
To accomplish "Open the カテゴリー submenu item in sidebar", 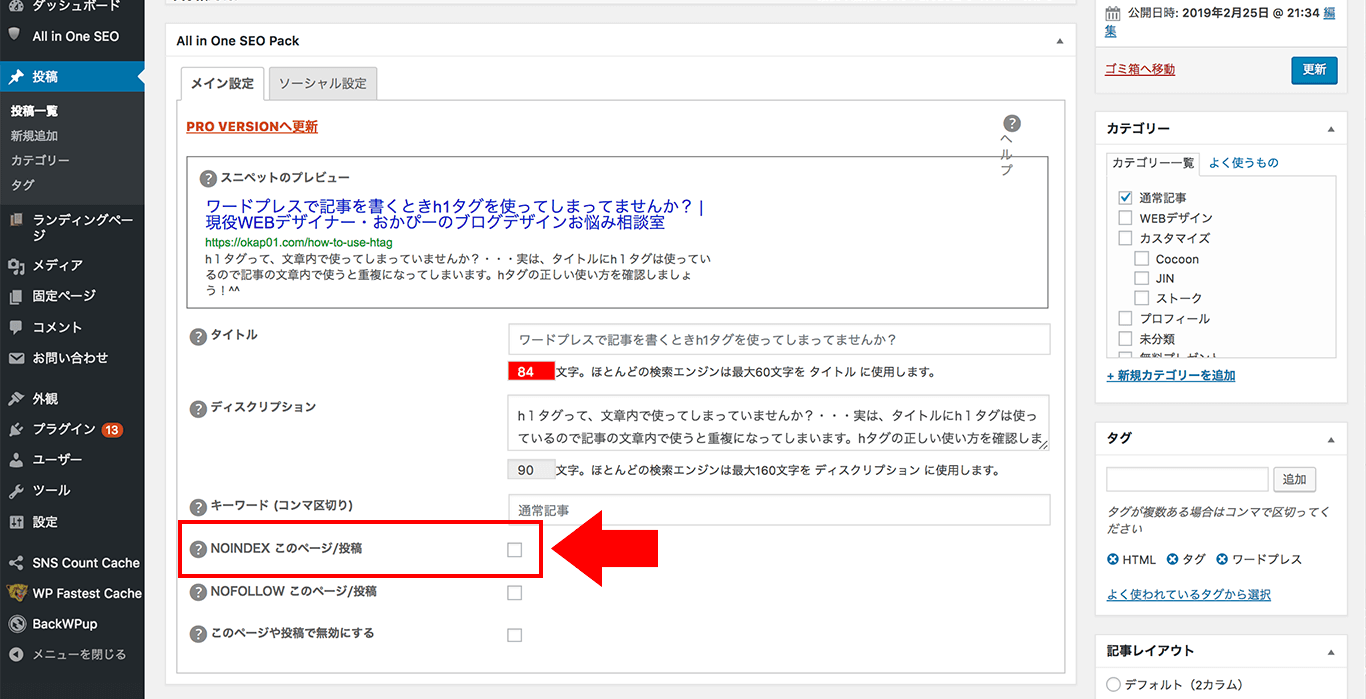I will pos(40,161).
